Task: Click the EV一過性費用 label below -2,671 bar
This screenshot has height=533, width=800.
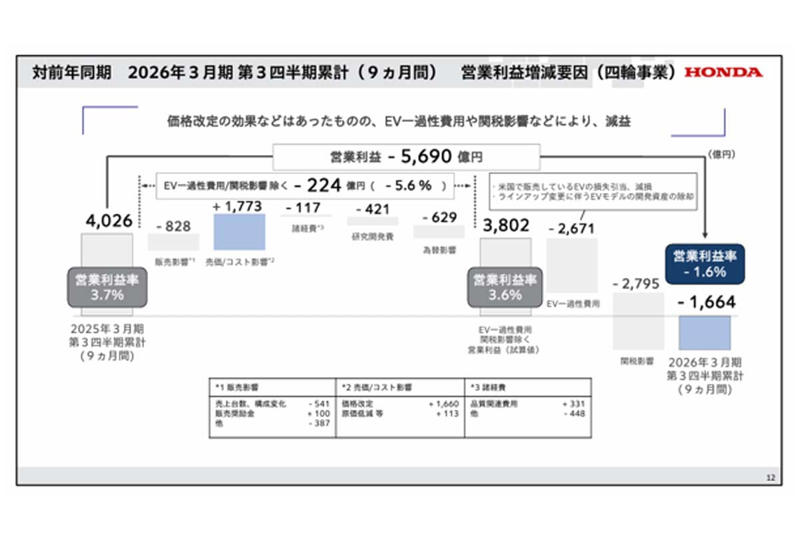Action: coord(572,304)
